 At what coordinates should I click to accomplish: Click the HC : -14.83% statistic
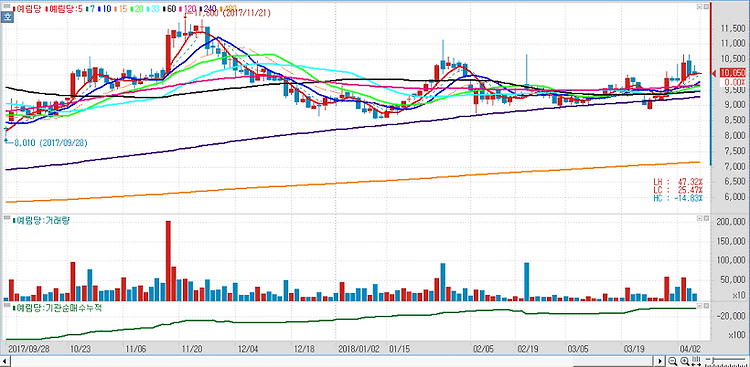pos(678,198)
